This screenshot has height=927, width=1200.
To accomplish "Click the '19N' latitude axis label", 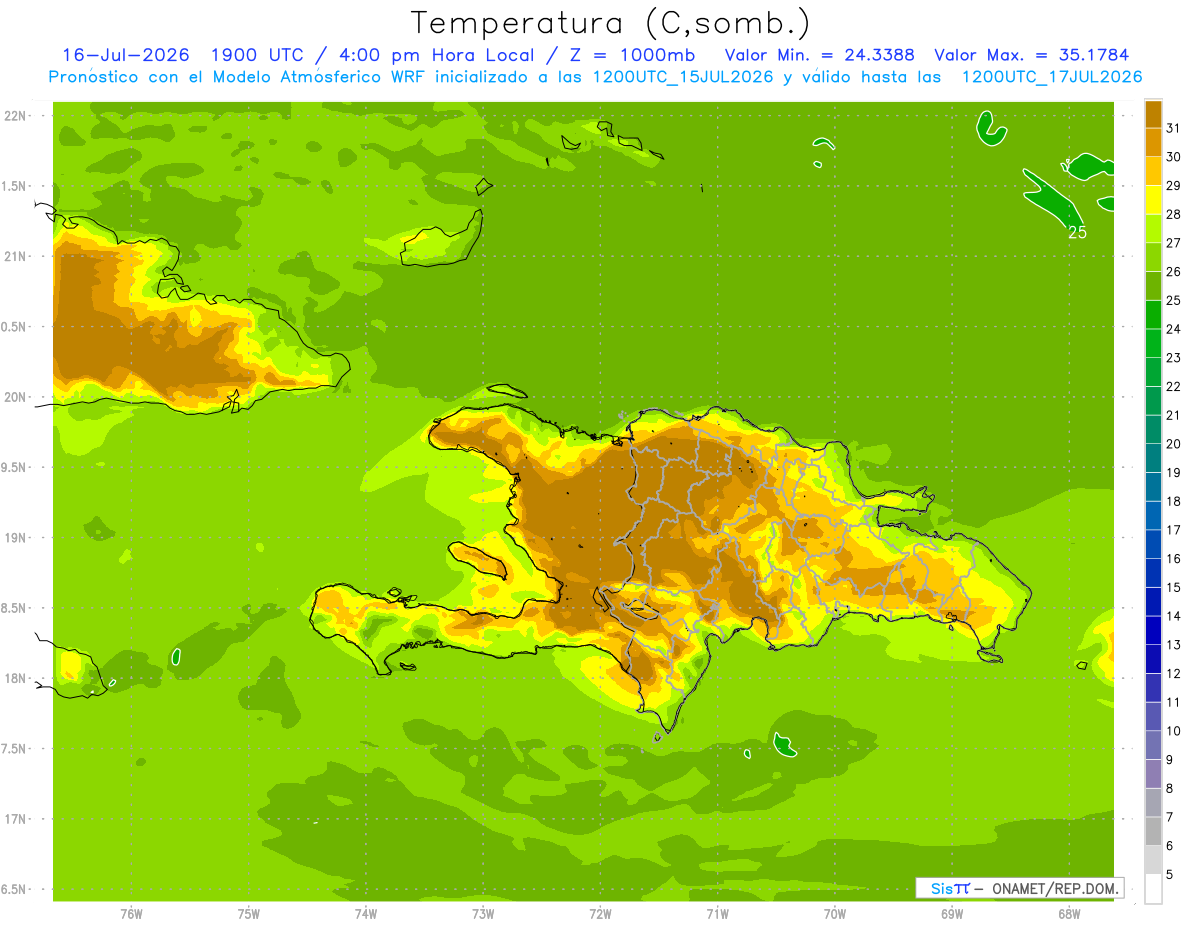I will coord(16,538).
